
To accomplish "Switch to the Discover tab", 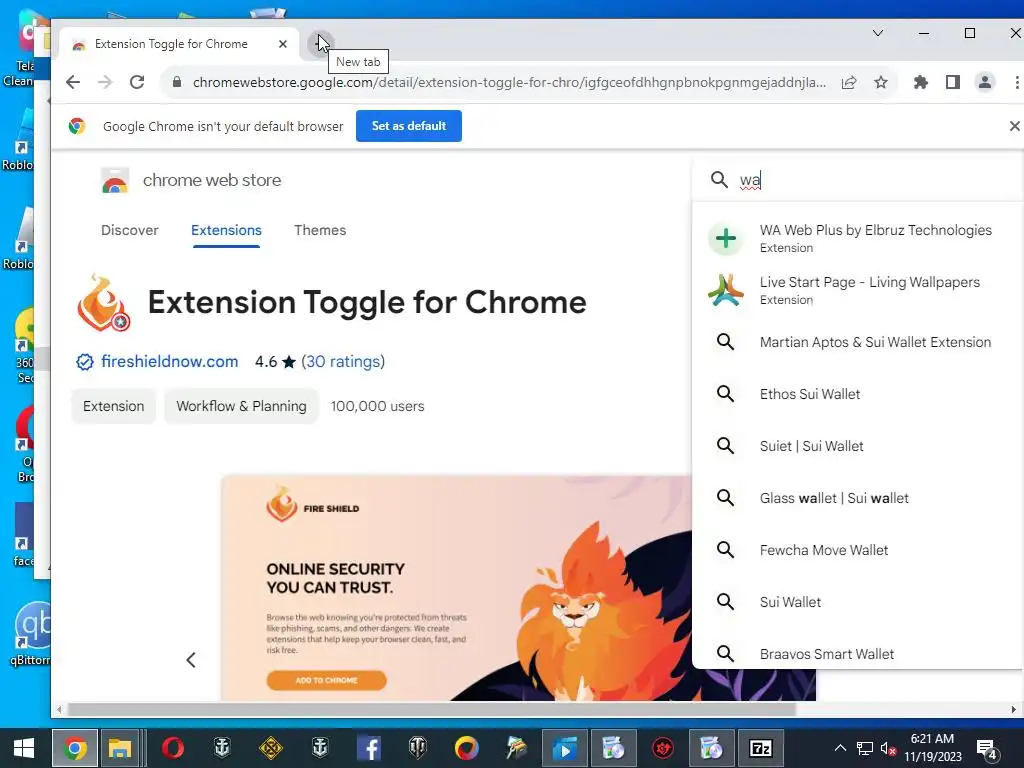I will click(x=129, y=231).
